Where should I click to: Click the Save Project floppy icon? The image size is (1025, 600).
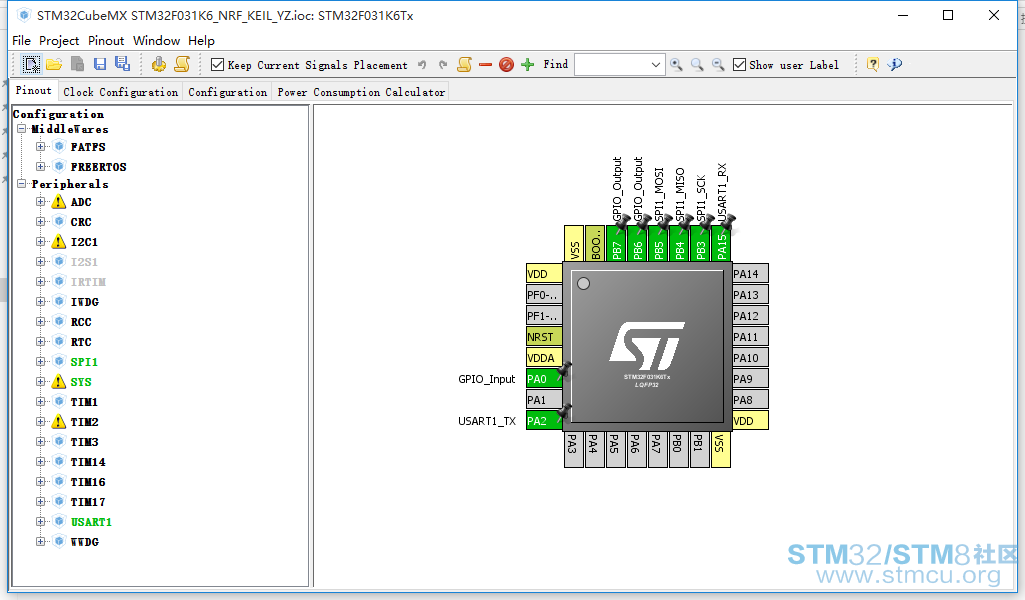point(99,64)
